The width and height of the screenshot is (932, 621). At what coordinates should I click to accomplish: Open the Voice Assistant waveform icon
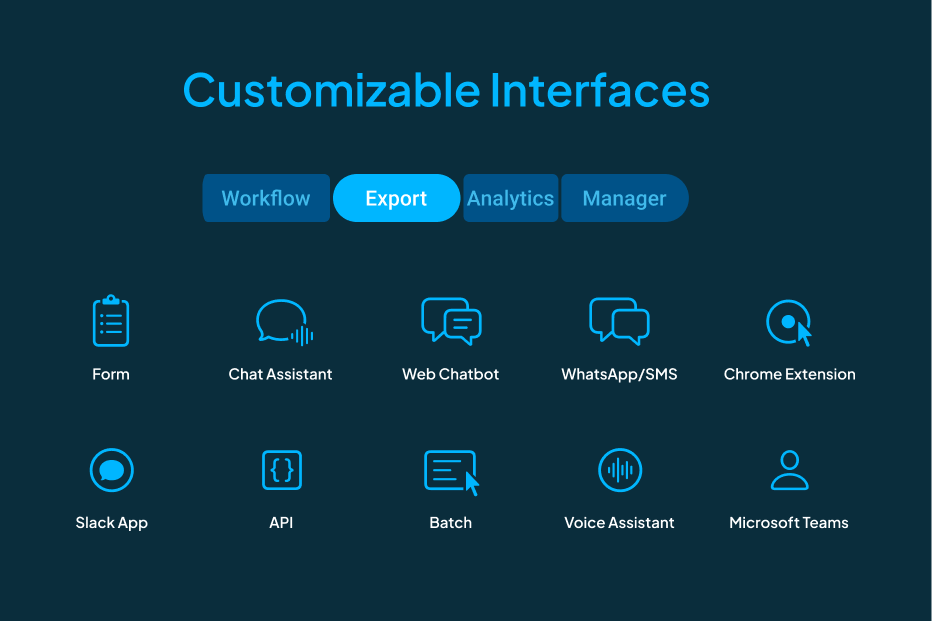click(x=619, y=470)
